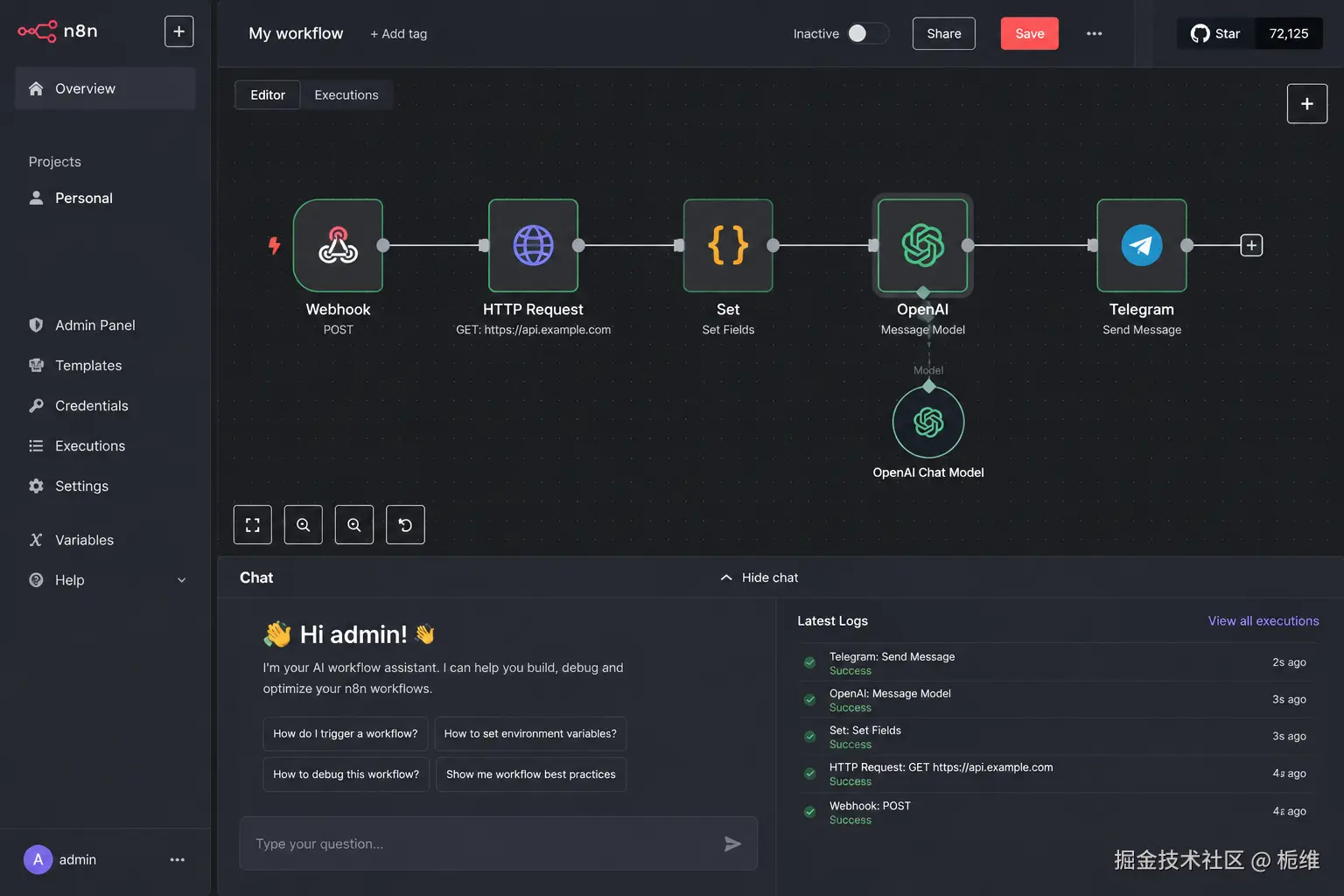Send the chat message
The height and width of the screenshot is (896, 1344).
[x=733, y=843]
